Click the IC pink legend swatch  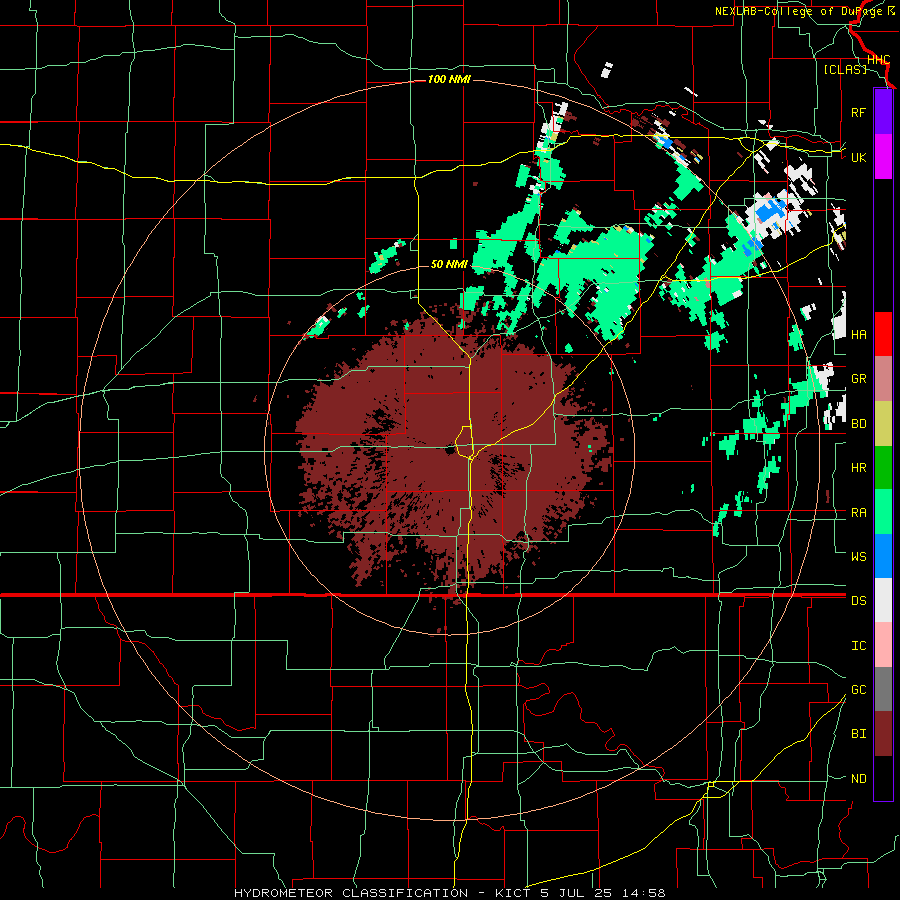pos(883,645)
